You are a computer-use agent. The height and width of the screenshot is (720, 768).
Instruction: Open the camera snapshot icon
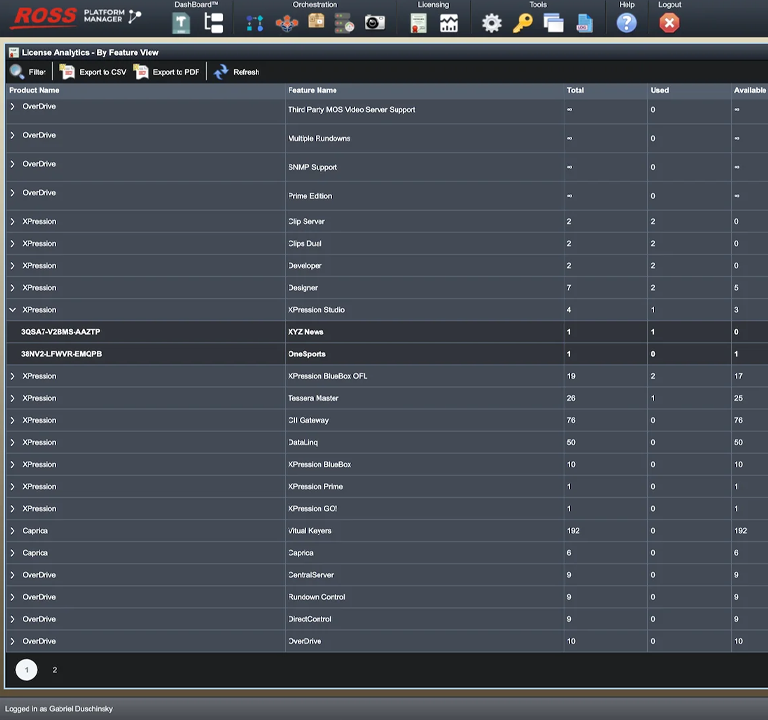coord(375,23)
